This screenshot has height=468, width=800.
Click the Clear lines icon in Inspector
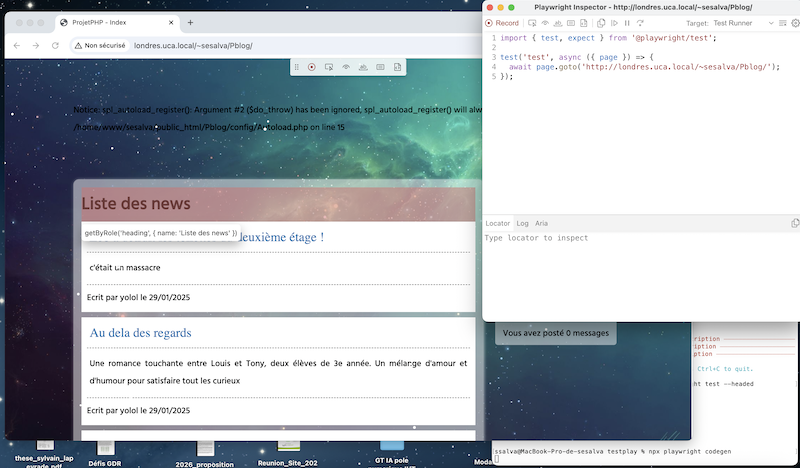783,23
